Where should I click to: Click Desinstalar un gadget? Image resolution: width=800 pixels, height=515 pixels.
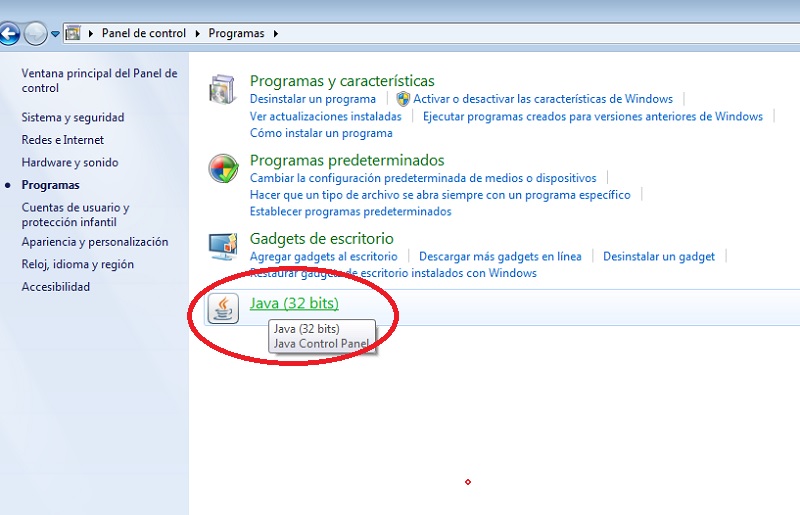coord(659,257)
